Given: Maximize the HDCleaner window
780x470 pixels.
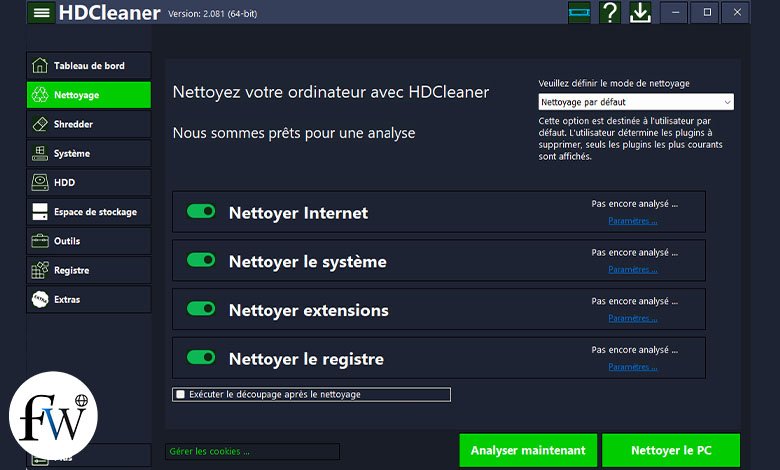Looking at the screenshot, I should (706, 12).
